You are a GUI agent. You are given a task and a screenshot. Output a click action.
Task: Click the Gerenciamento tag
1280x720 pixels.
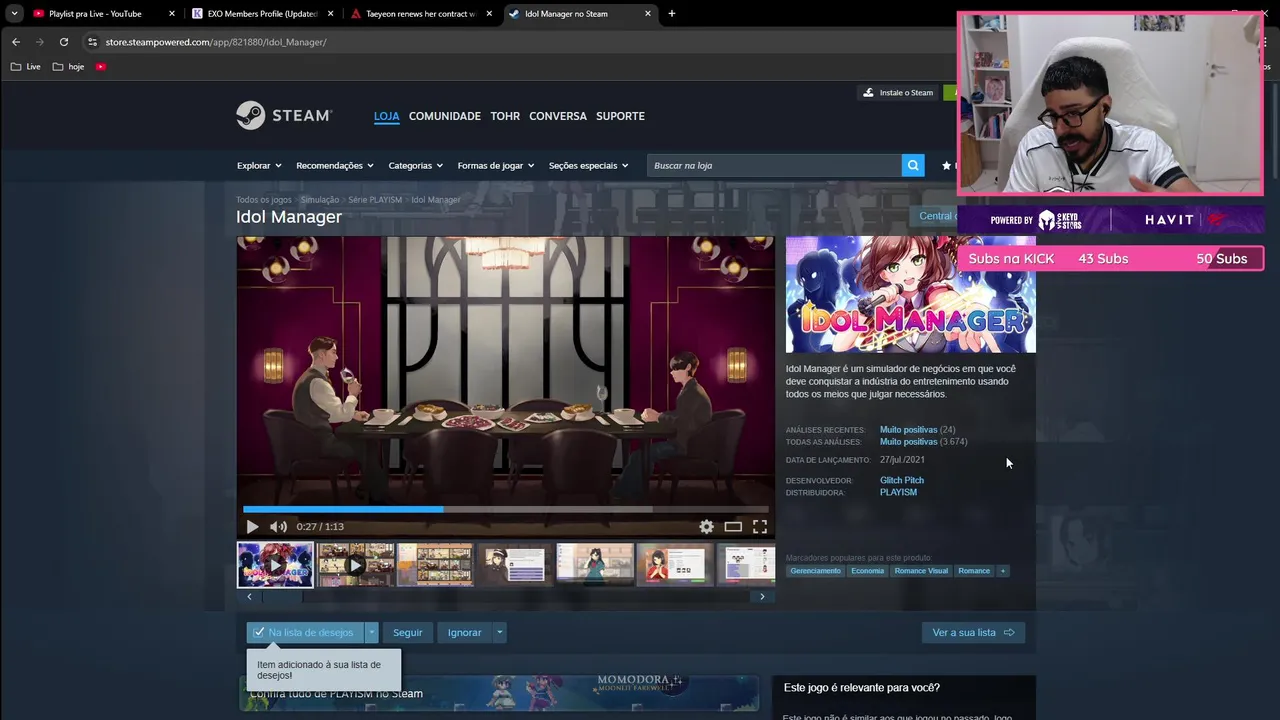[x=815, y=571]
